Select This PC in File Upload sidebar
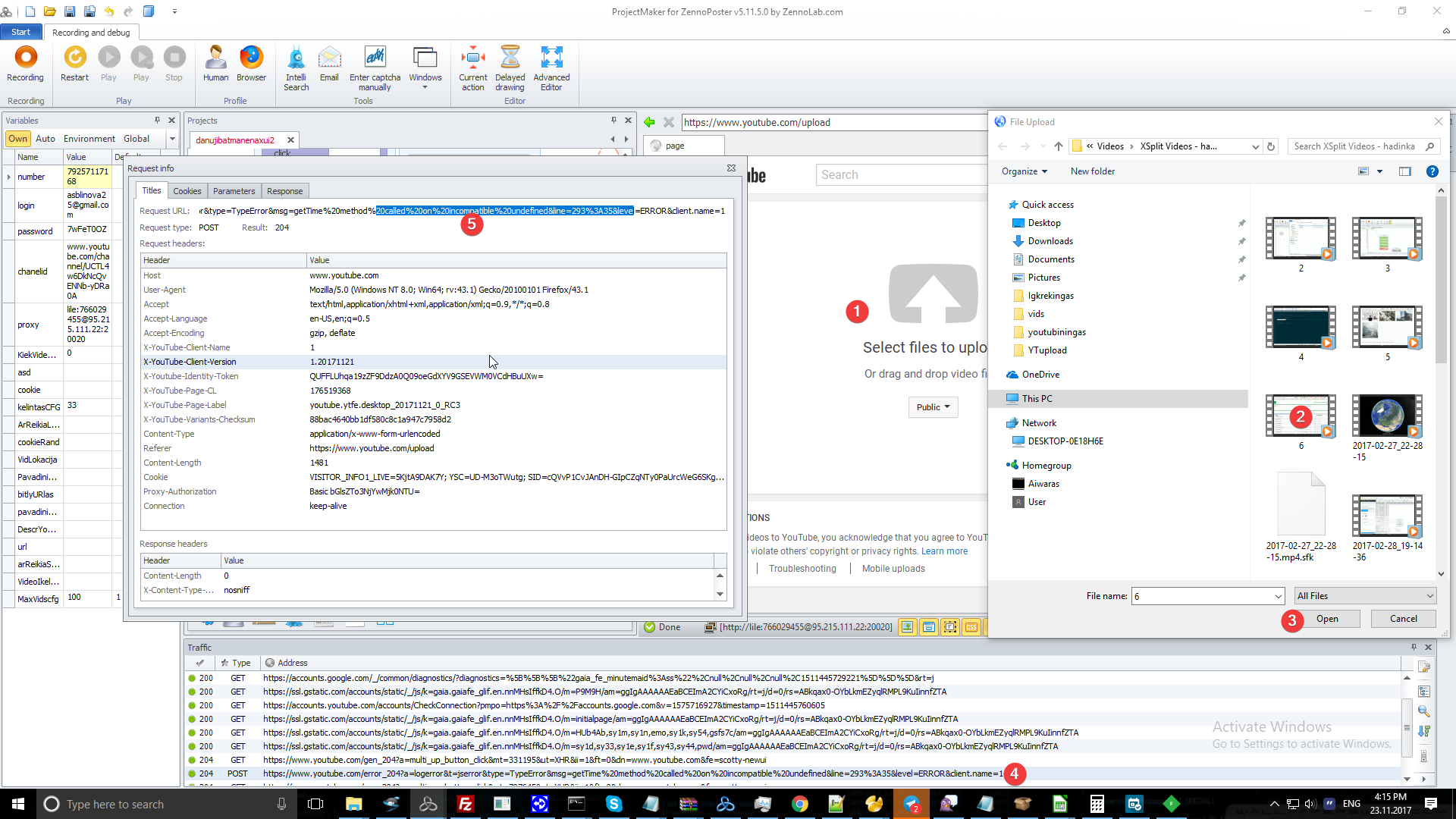The height and width of the screenshot is (819, 1456). point(1037,399)
